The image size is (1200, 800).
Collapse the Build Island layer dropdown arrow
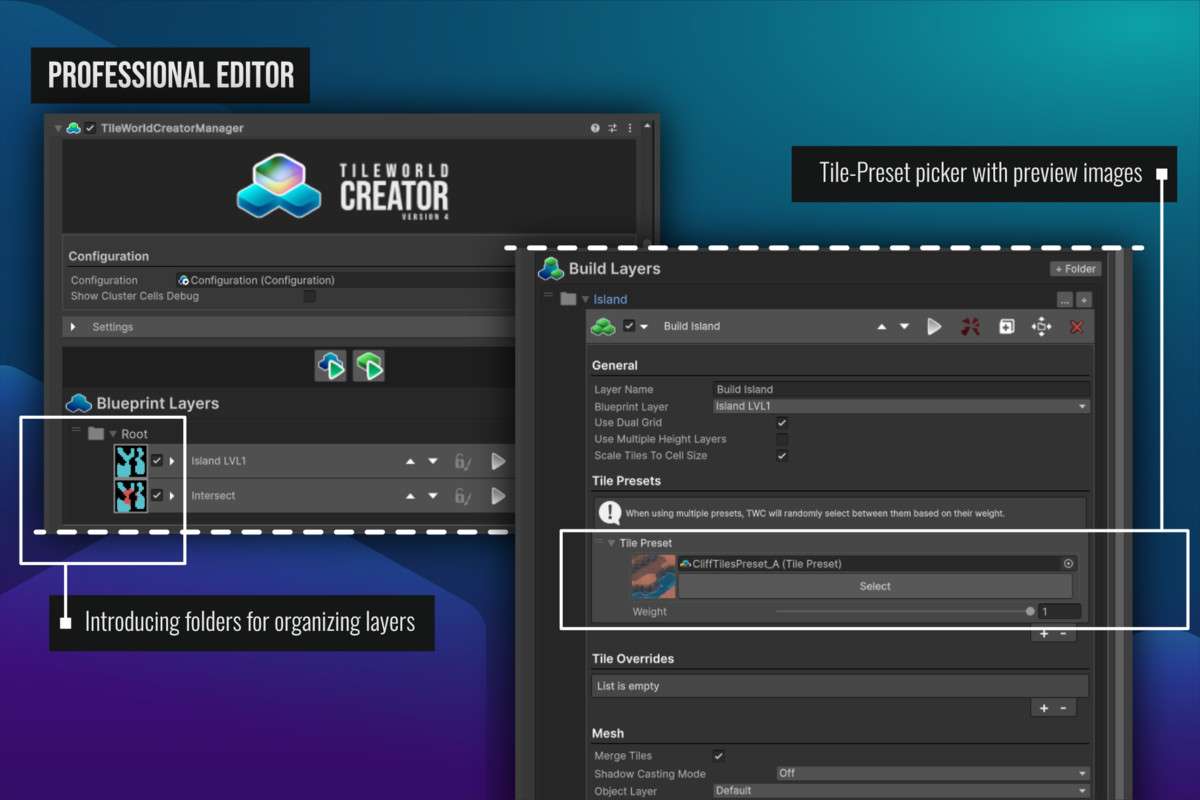tap(644, 327)
